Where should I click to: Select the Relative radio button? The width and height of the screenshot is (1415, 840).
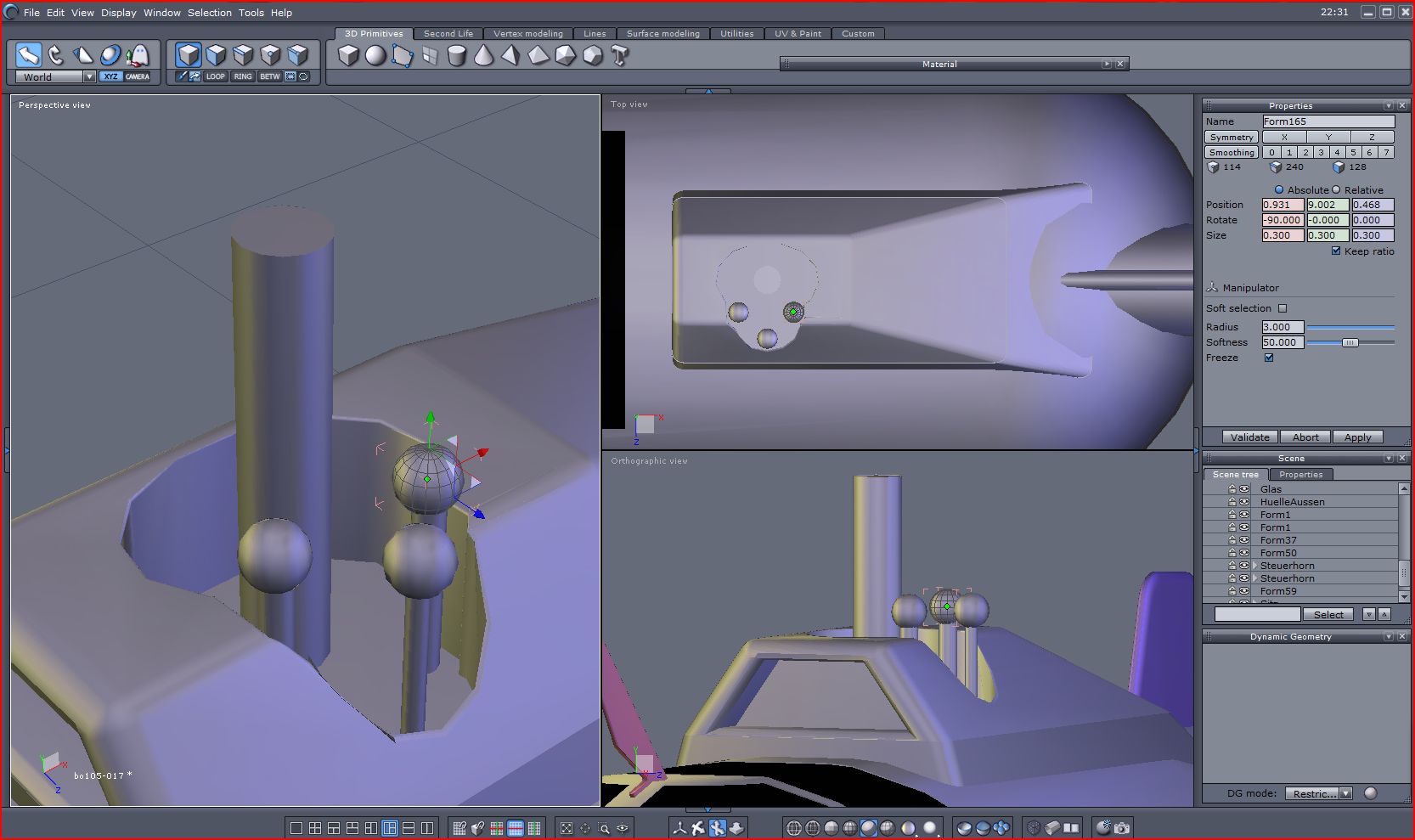coord(1336,190)
